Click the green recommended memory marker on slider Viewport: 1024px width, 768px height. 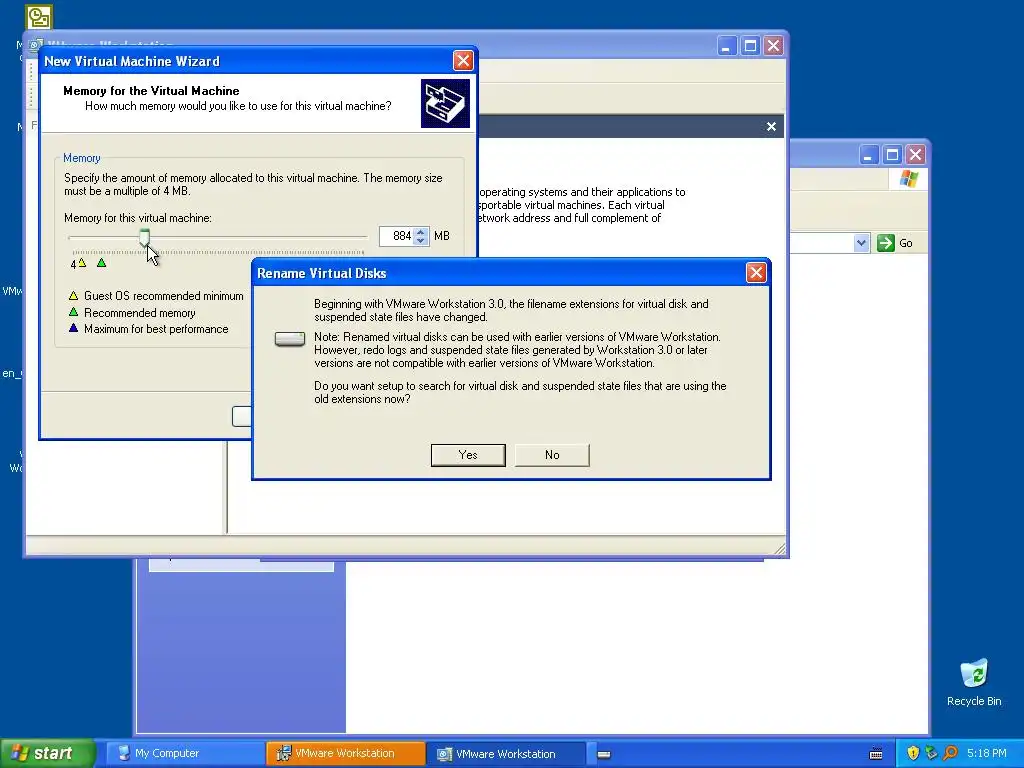pyautogui.click(x=101, y=263)
